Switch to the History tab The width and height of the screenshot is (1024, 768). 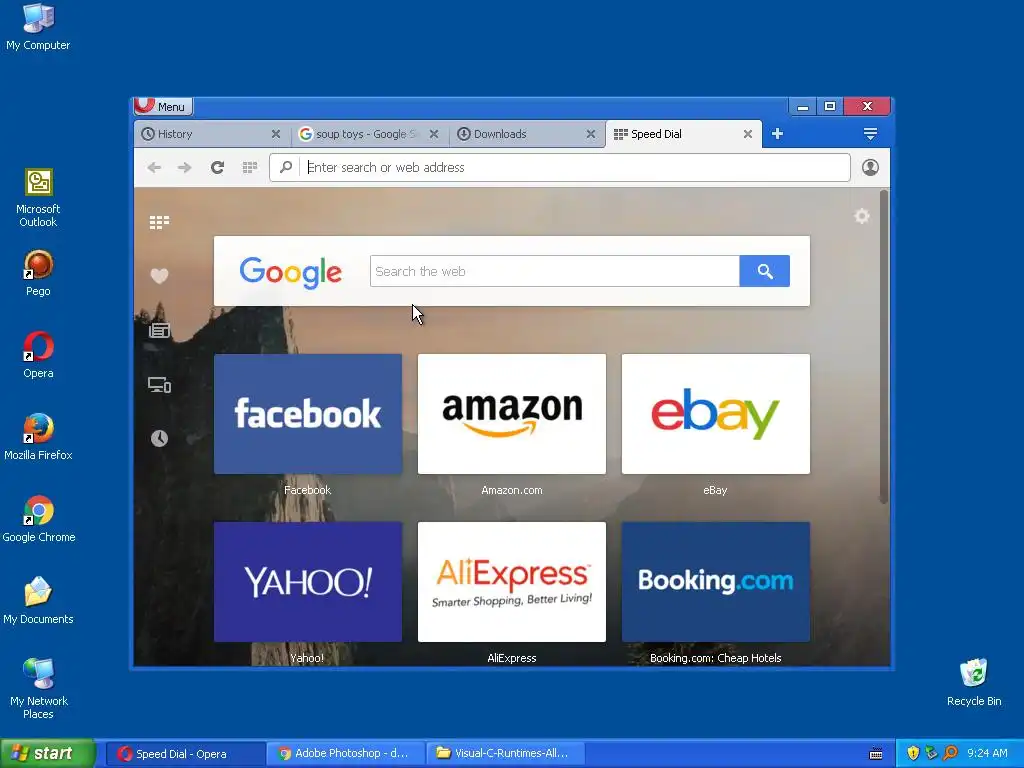coord(212,134)
